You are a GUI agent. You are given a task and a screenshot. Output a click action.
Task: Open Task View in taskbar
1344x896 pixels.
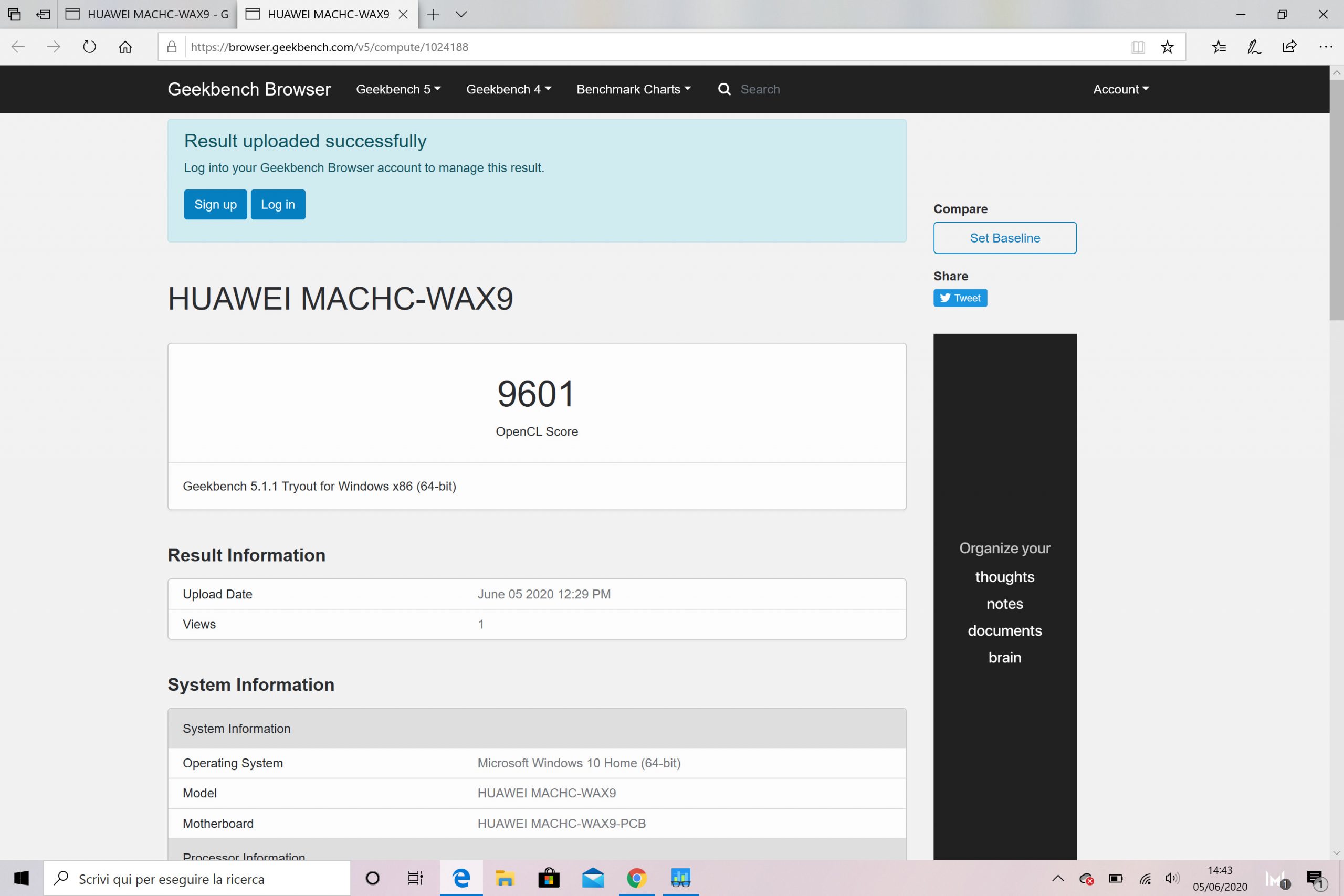click(x=415, y=878)
